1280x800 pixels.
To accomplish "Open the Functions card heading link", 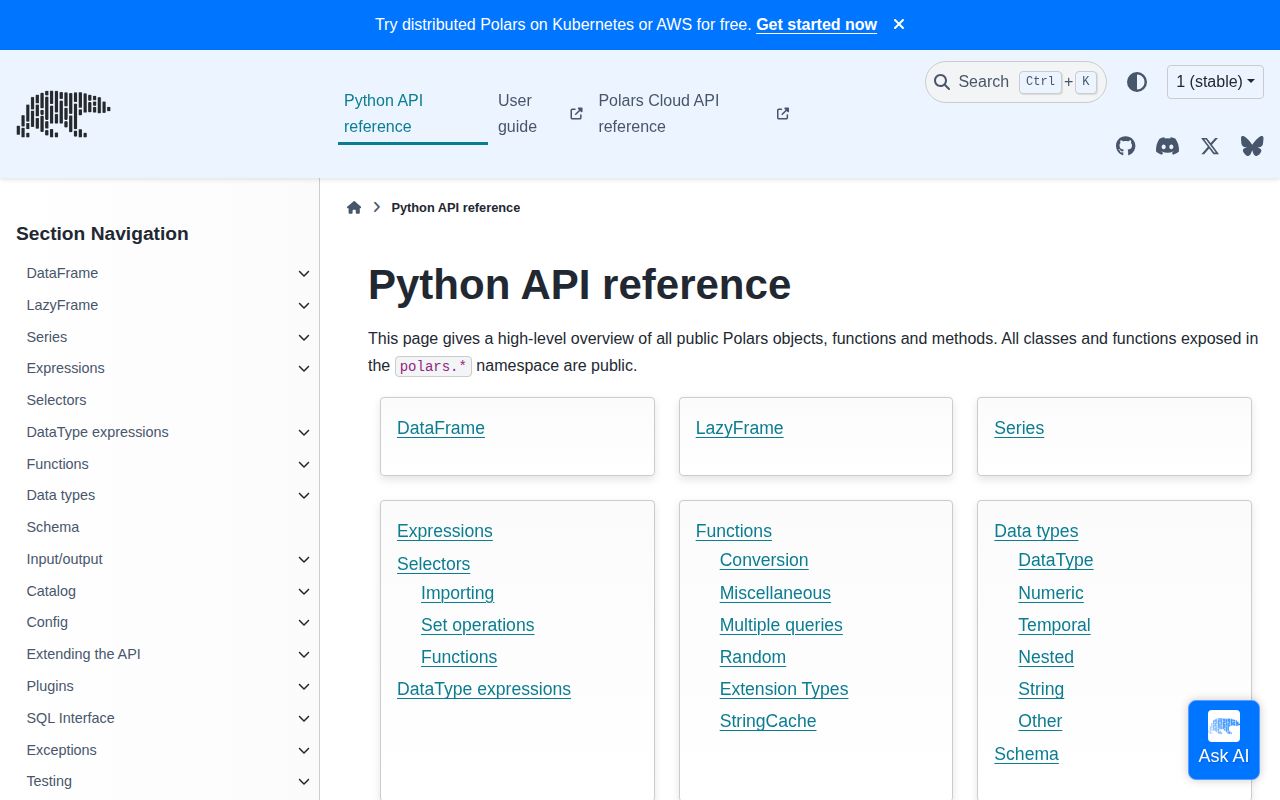I will coord(734,531).
